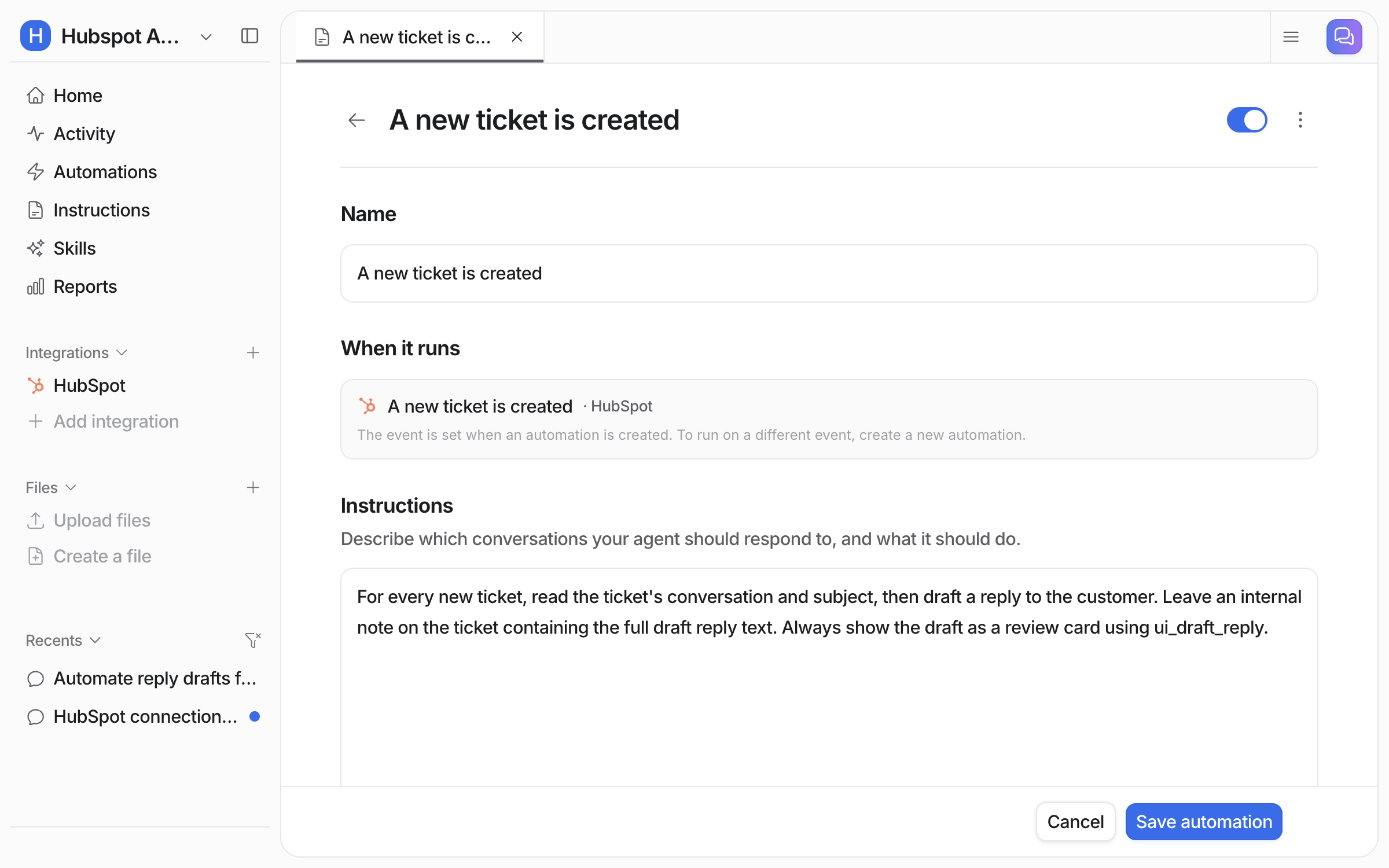Go to Home in sidebar
The height and width of the screenshot is (868, 1389).
(x=140, y=95)
